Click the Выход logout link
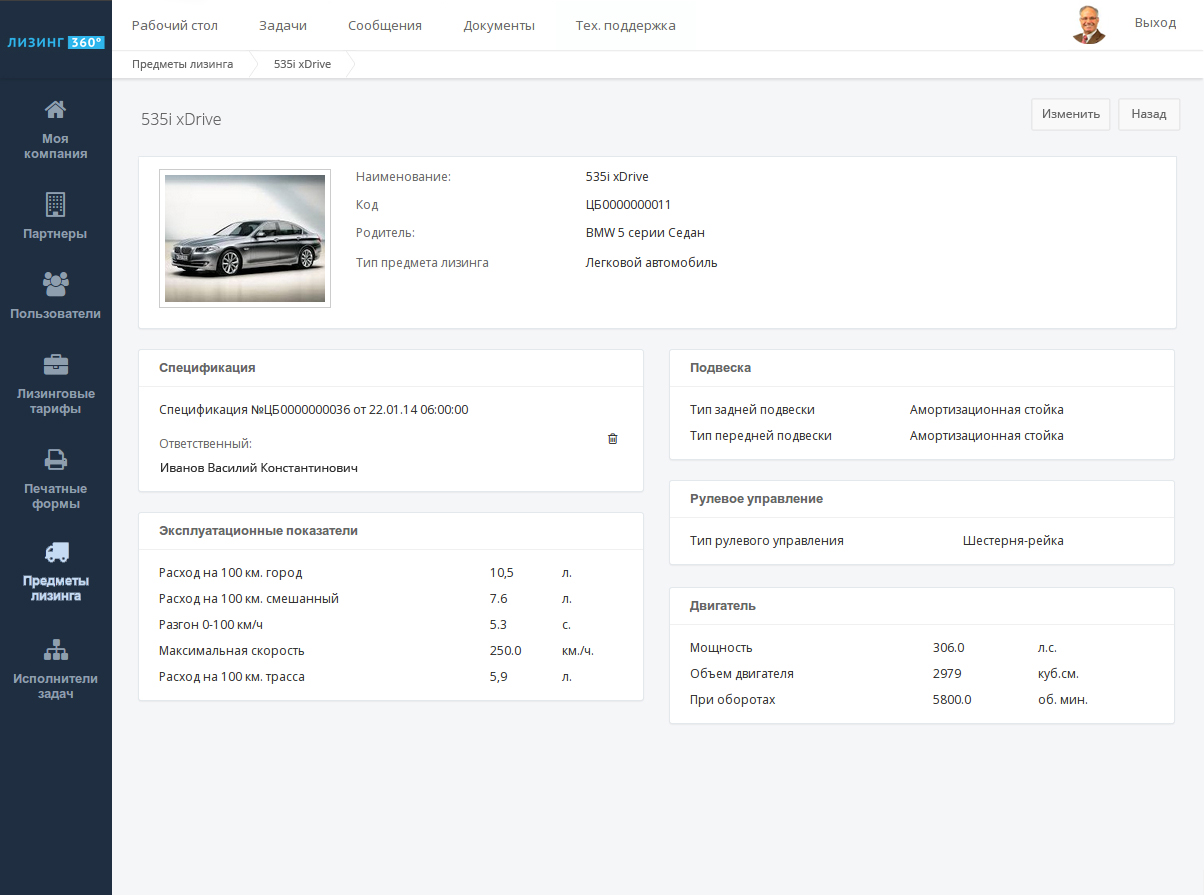Screen dimensions: 1204x895 click(1155, 22)
